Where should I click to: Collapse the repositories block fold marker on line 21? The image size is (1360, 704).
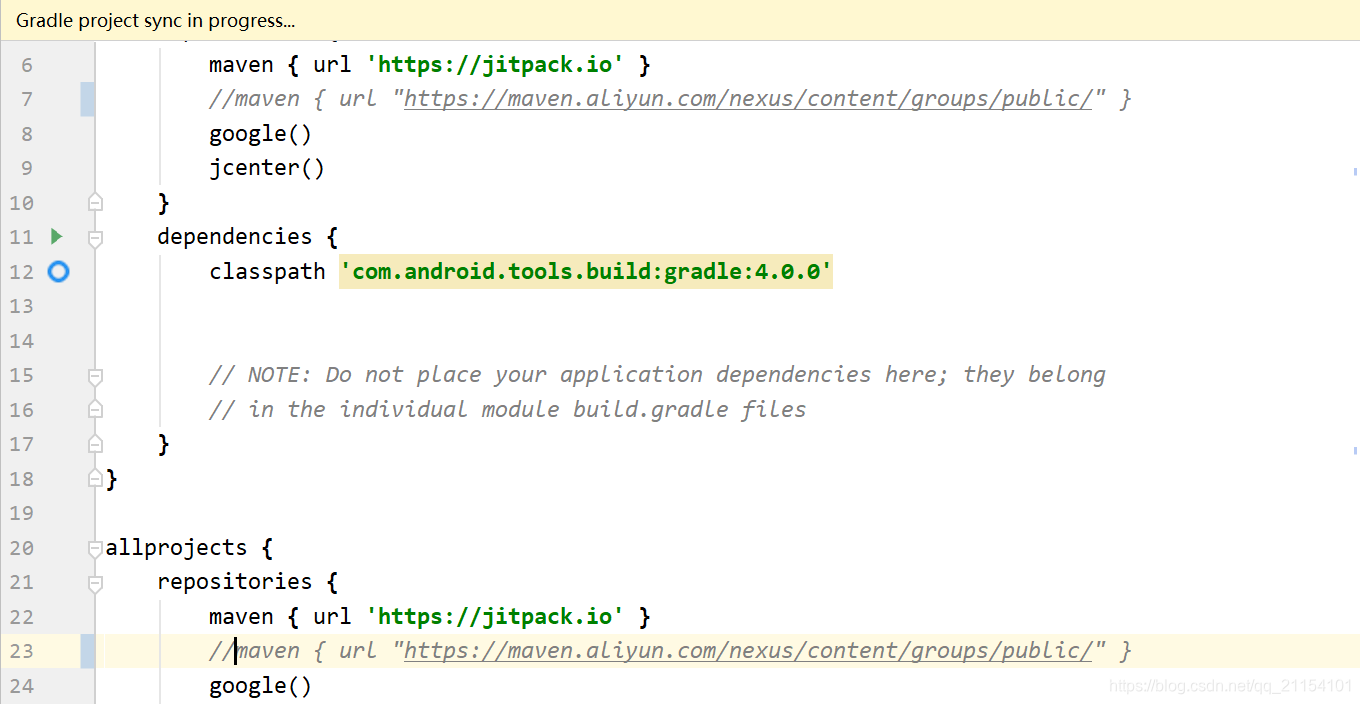[x=95, y=581]
